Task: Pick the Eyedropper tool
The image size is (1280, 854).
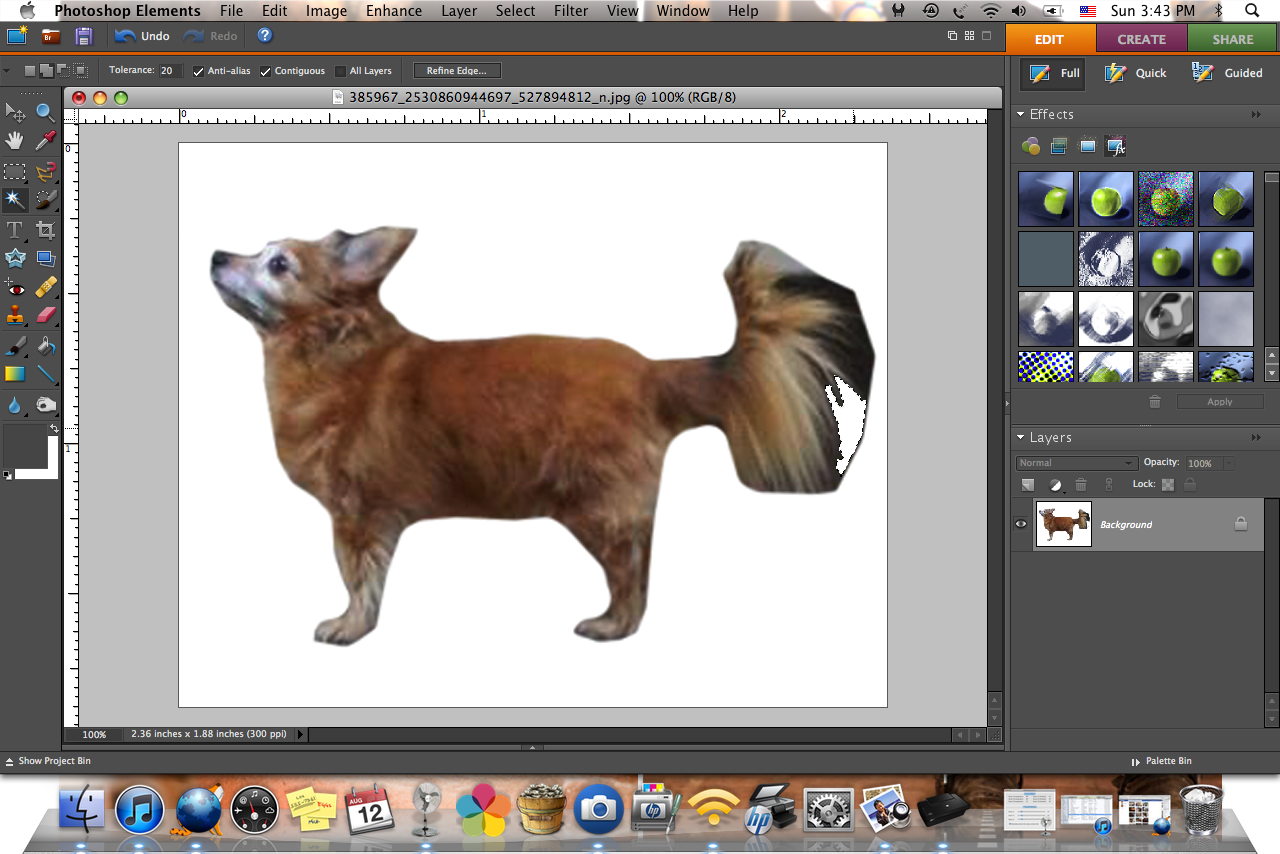Action: tap(45, 141)
